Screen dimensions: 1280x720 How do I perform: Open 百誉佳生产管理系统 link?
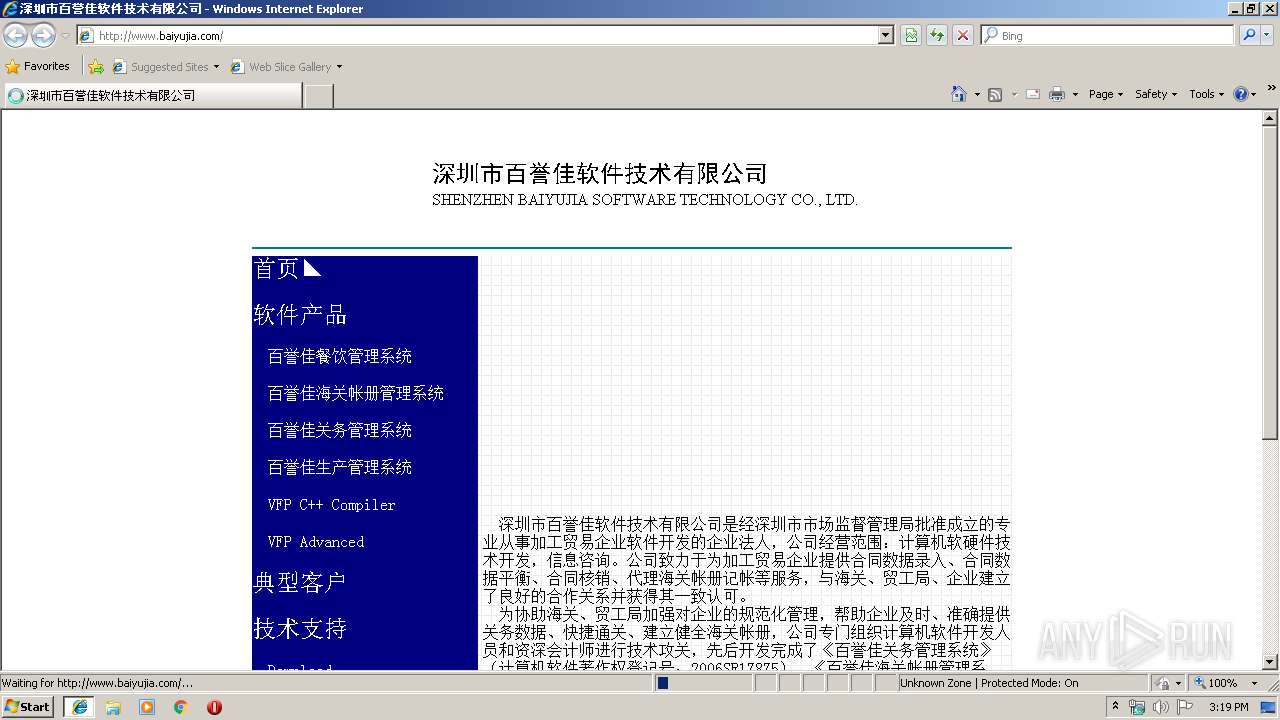[340, 467]
